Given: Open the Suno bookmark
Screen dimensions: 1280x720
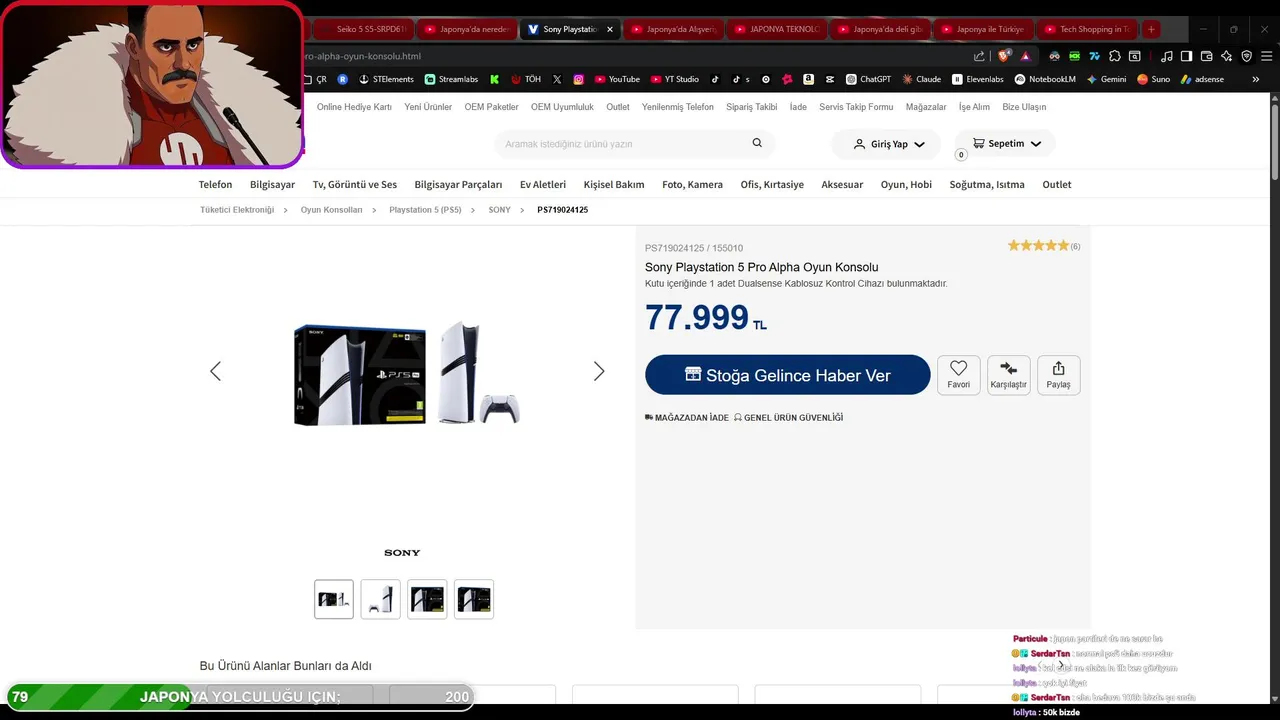Looking at the screenshot, I should click(1153, 79).
